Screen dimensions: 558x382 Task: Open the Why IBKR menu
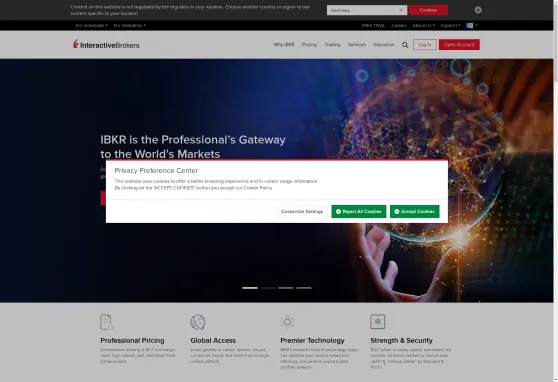point(284,45)
